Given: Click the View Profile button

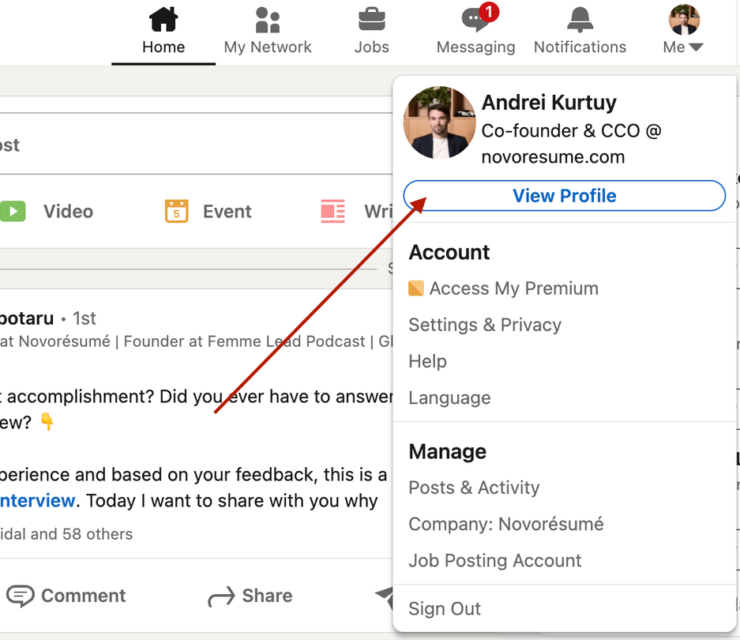Looking at the screenshot, I should pyautogui.click(x=564, y=195).
